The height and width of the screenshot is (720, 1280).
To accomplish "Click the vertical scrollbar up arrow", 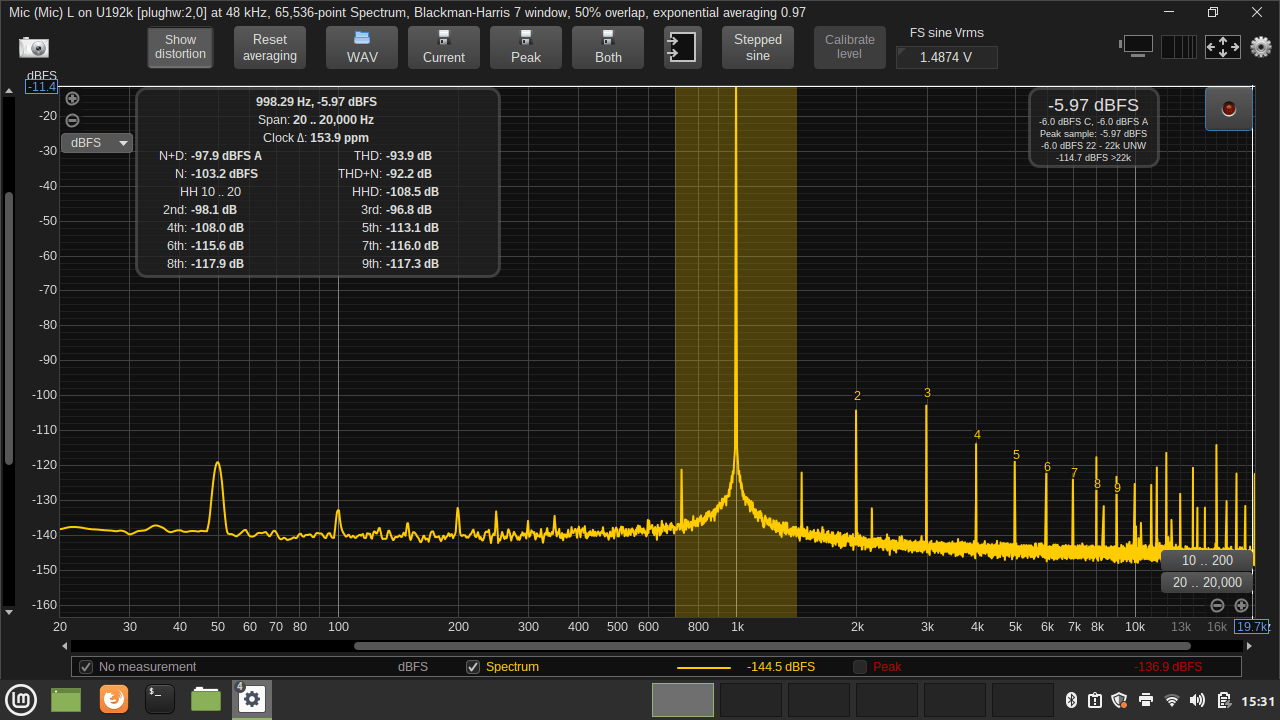I will coord(9,90).
